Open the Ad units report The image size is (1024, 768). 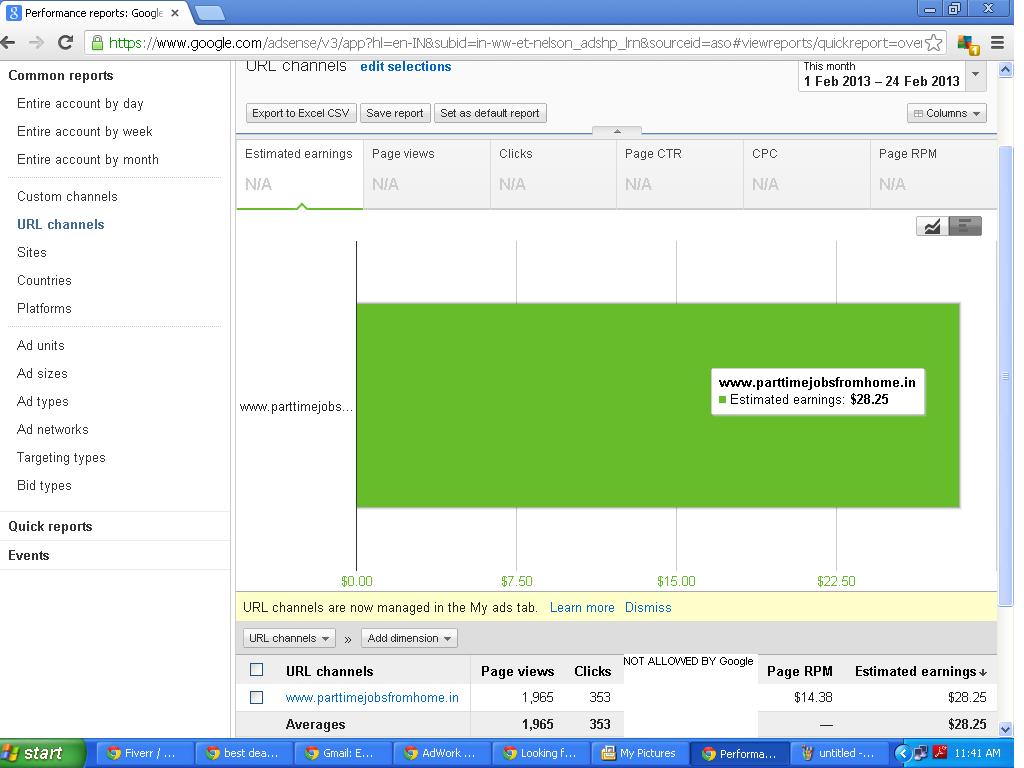[40, 345]
